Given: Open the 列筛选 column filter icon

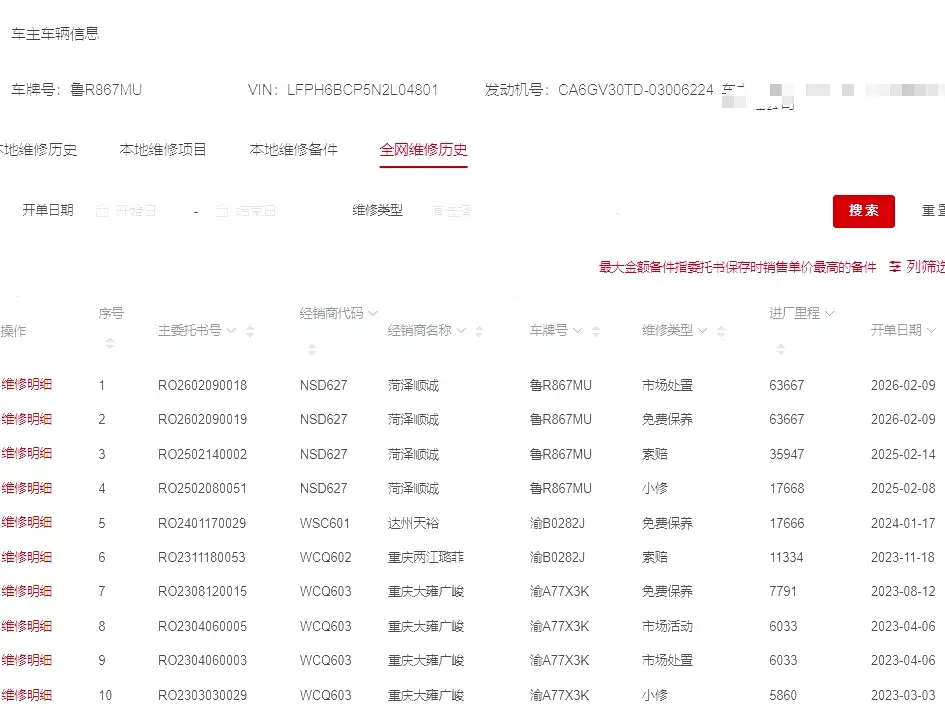Looking at the screenshot, I should pyautogui.click(x=895, y=267).
